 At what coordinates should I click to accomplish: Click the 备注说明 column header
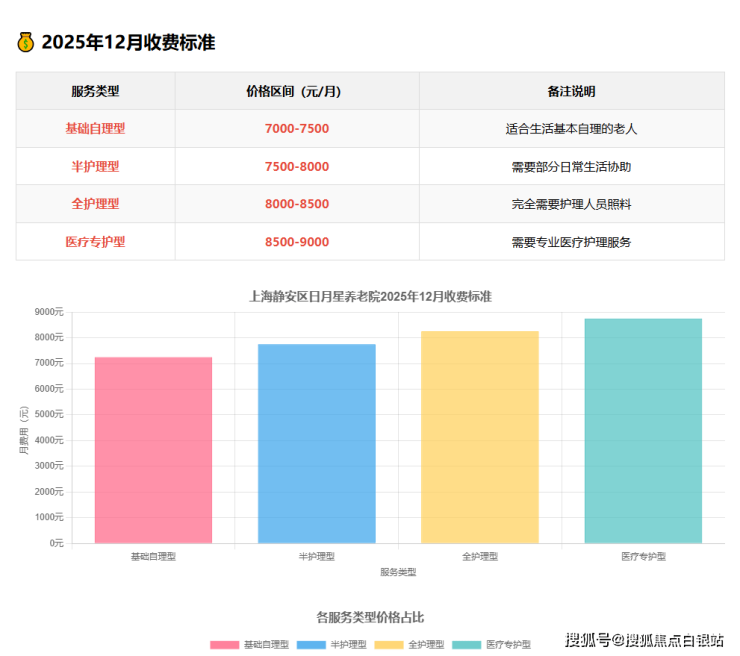coord(571,91)
